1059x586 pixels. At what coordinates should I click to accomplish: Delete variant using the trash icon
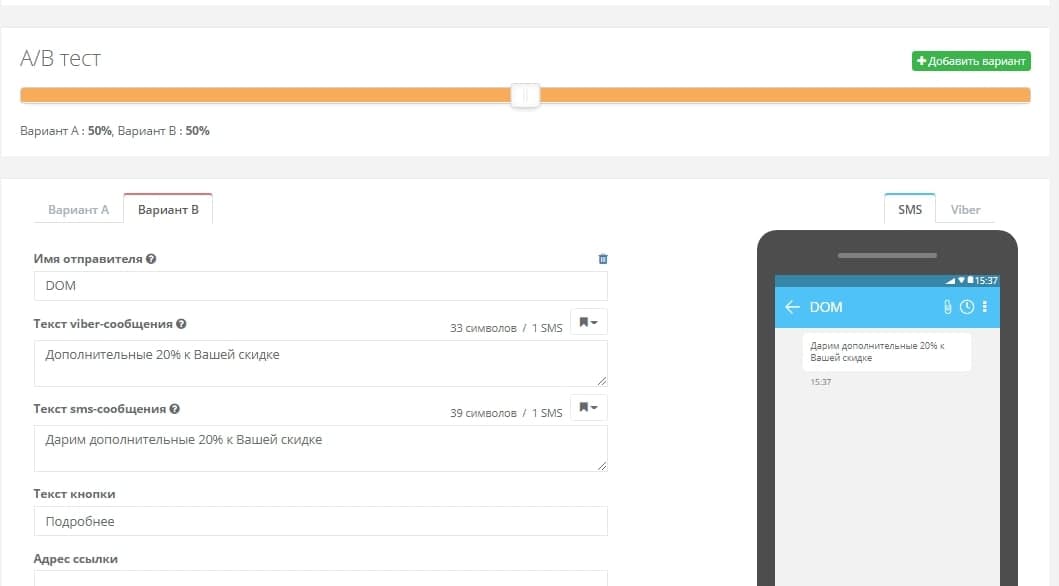click(x=602, y=259)
